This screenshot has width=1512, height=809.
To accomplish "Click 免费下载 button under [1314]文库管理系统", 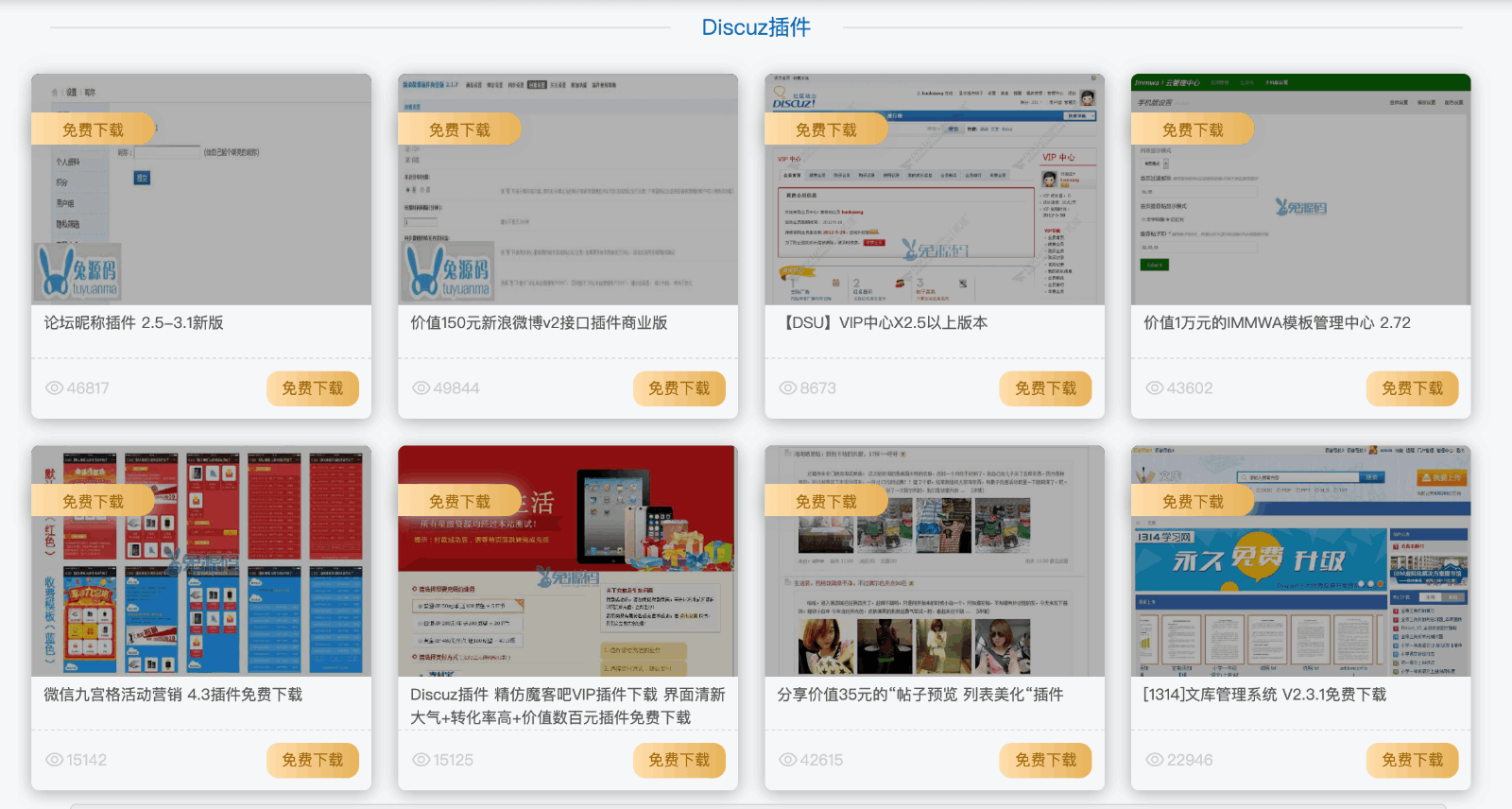I will [x=1413, y=760].
